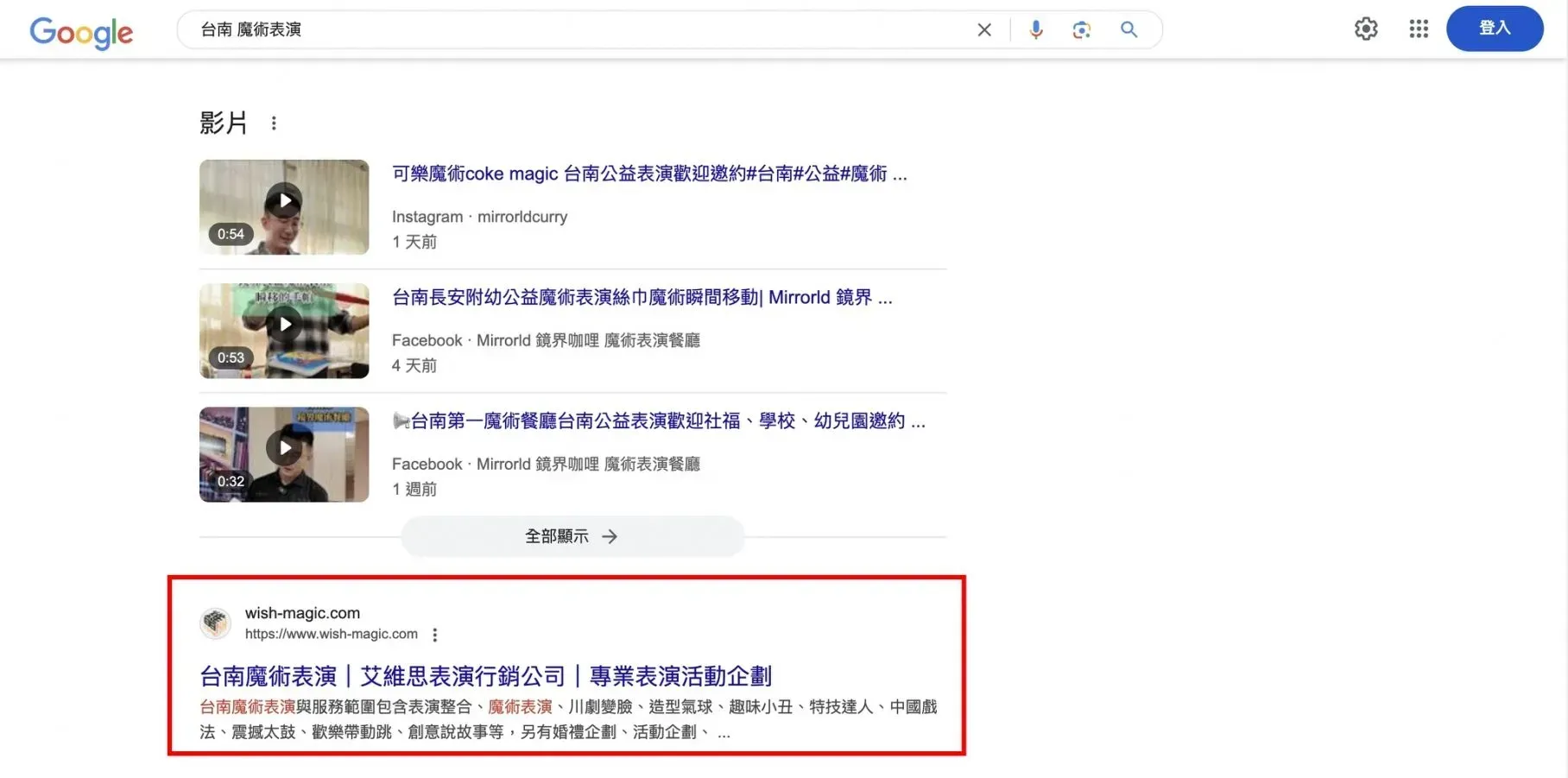
Task: Play the 0:54 coke magic video thumbnail
Action: [x=284, y=207]
